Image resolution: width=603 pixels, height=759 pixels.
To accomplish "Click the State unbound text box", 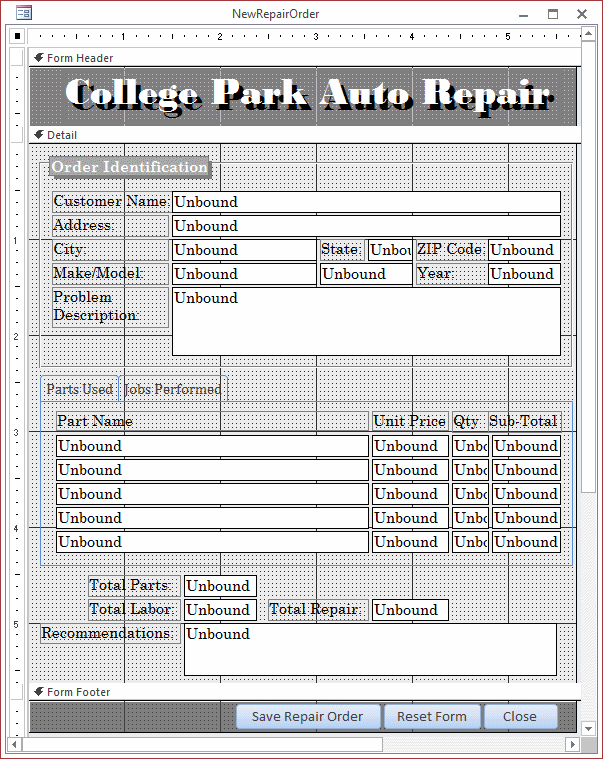I will click(x=390, y=250).
